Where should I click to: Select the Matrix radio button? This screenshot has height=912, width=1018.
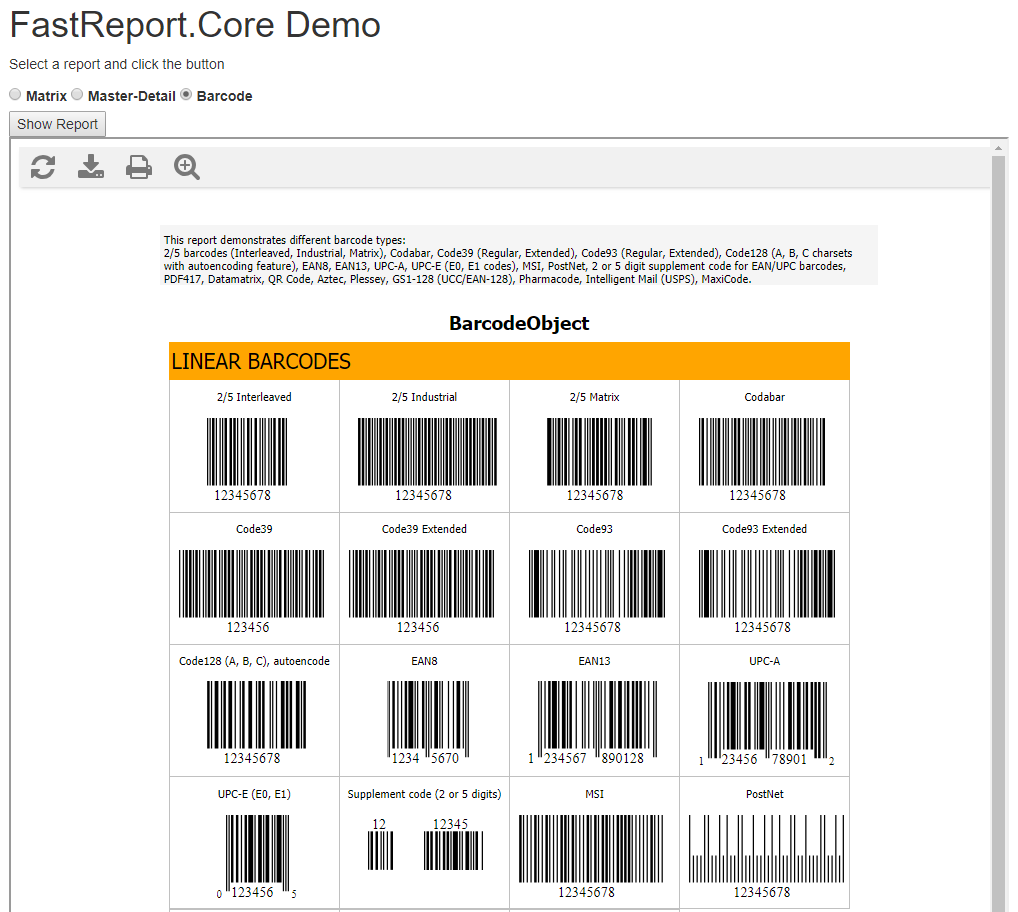[x=15, y=95]
